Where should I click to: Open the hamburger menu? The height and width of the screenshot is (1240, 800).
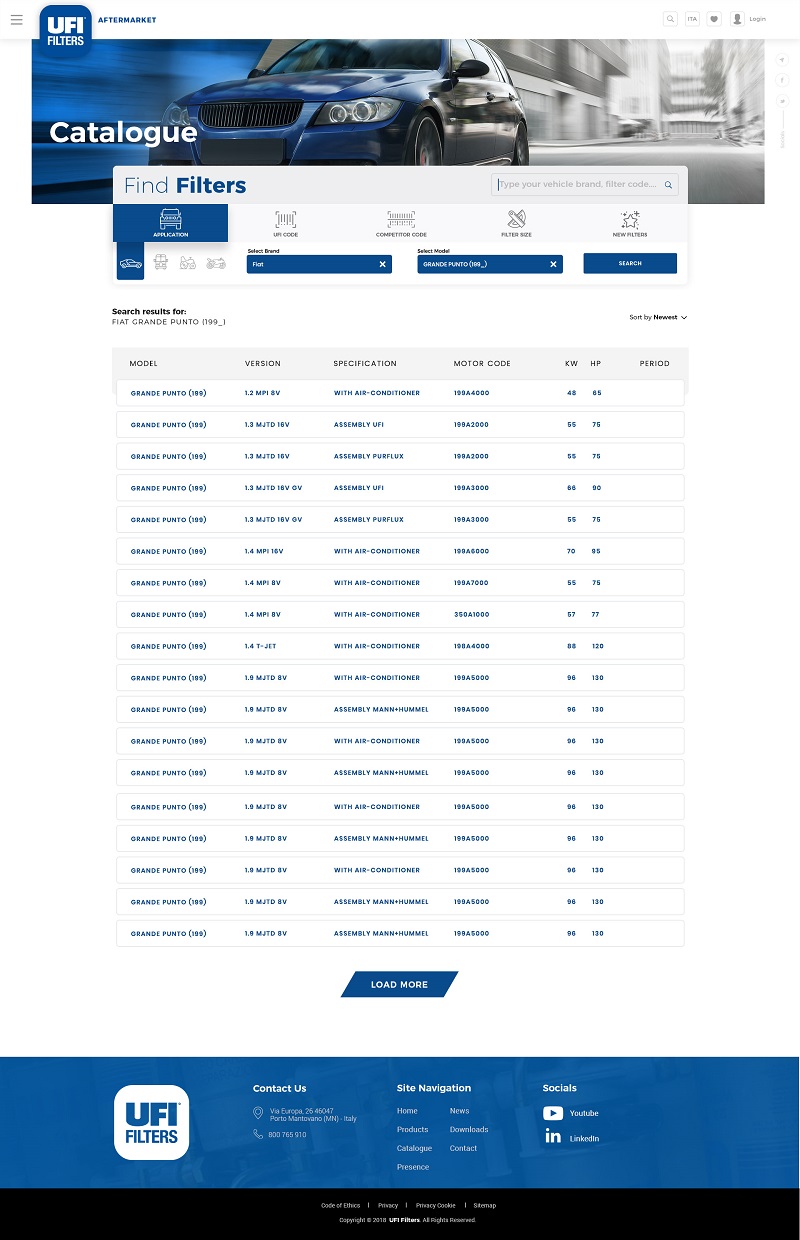click(x=16, y=19)
